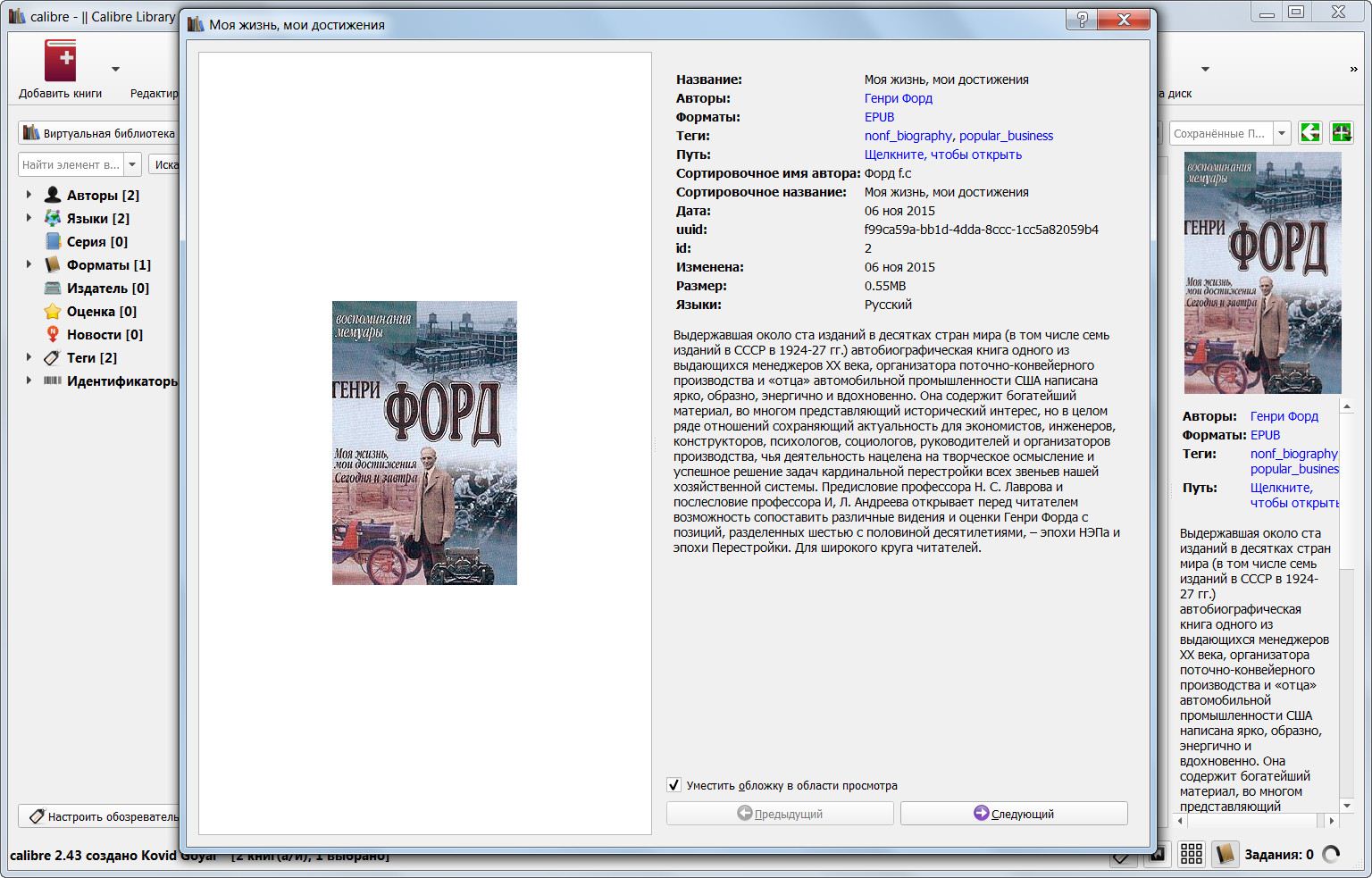Click the Языки globe icon
Image resolution: width=1372 pixels, height=878 pixels.
(x=53, y=218)
